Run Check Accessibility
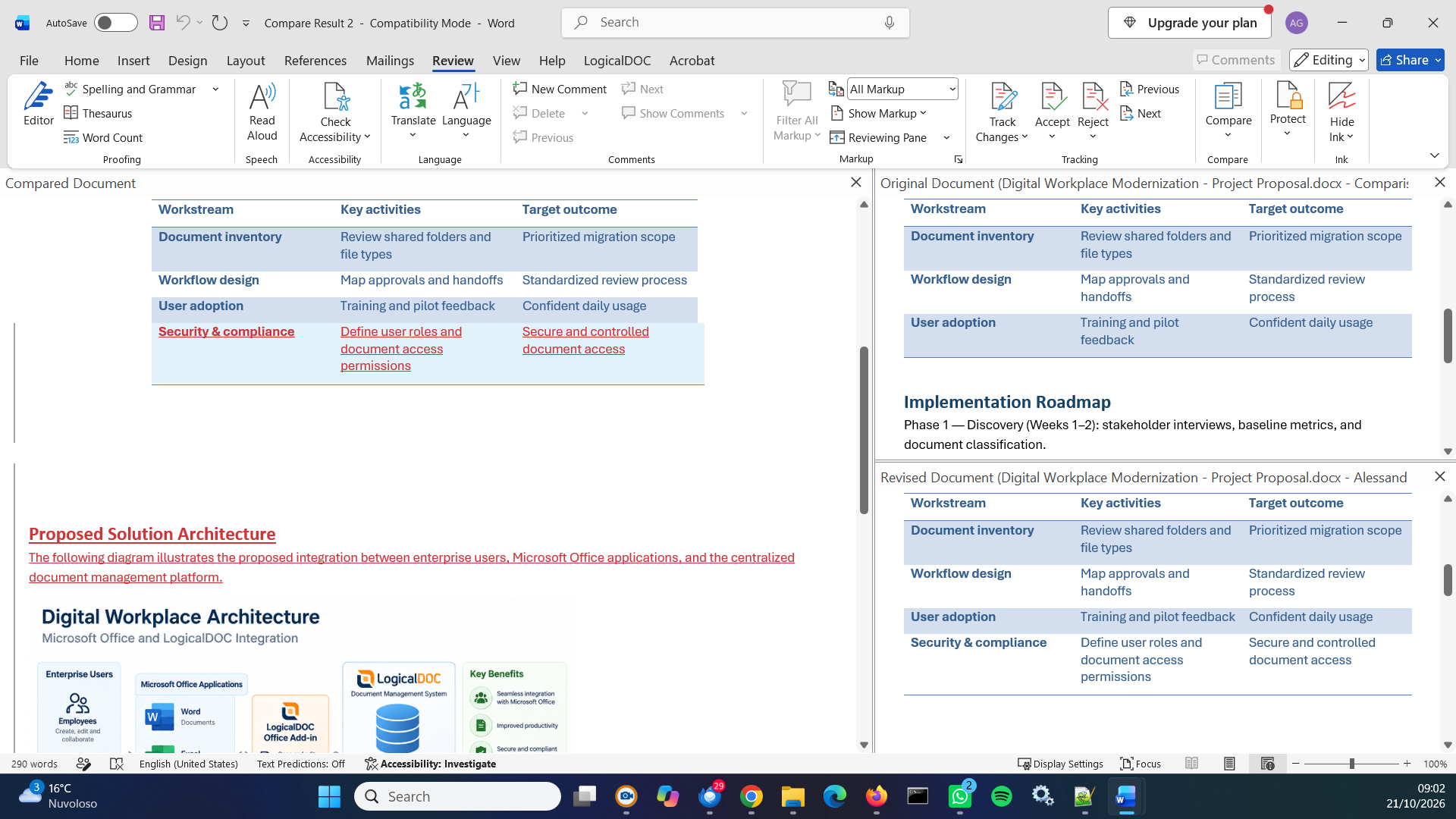The width and height of the screenshot is (1456, 819). [335, 112]
